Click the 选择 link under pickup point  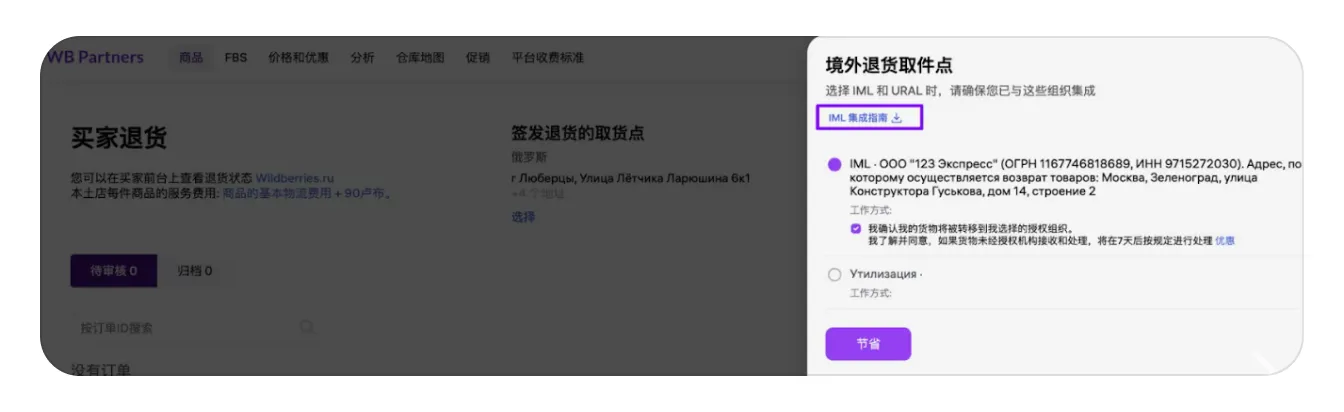pos(523,217)
